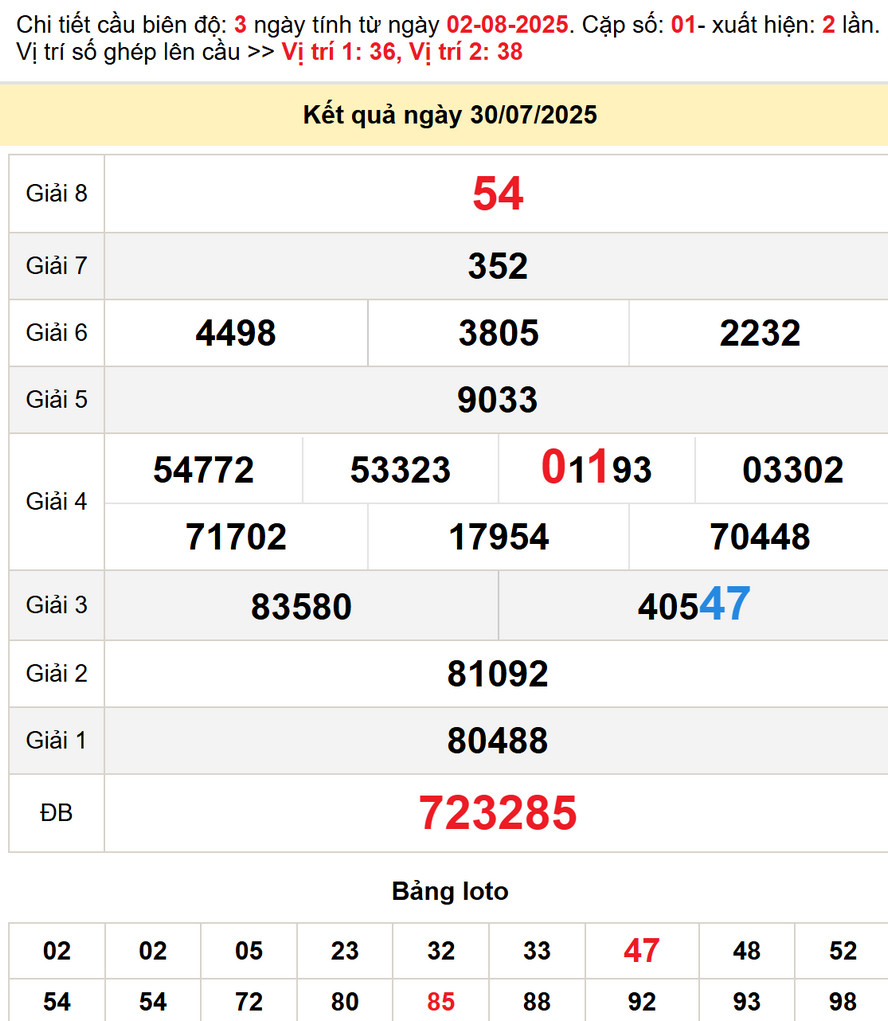
Task: Select the Giải 2 number 81092
Action: pos(497,674)
